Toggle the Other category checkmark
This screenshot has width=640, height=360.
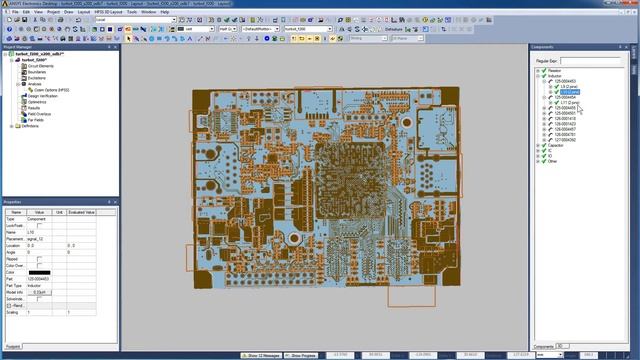(544, 161)
